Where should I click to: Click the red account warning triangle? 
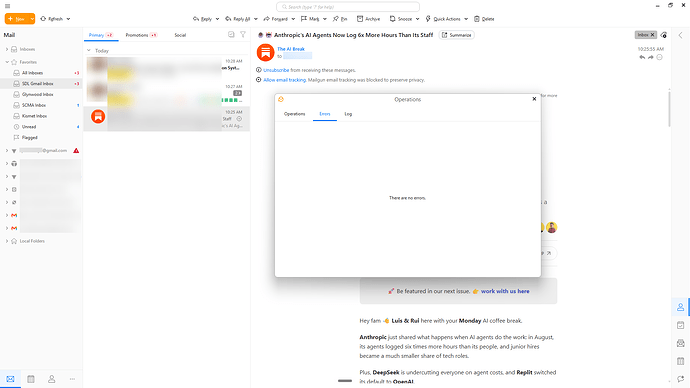coord(76,150)
